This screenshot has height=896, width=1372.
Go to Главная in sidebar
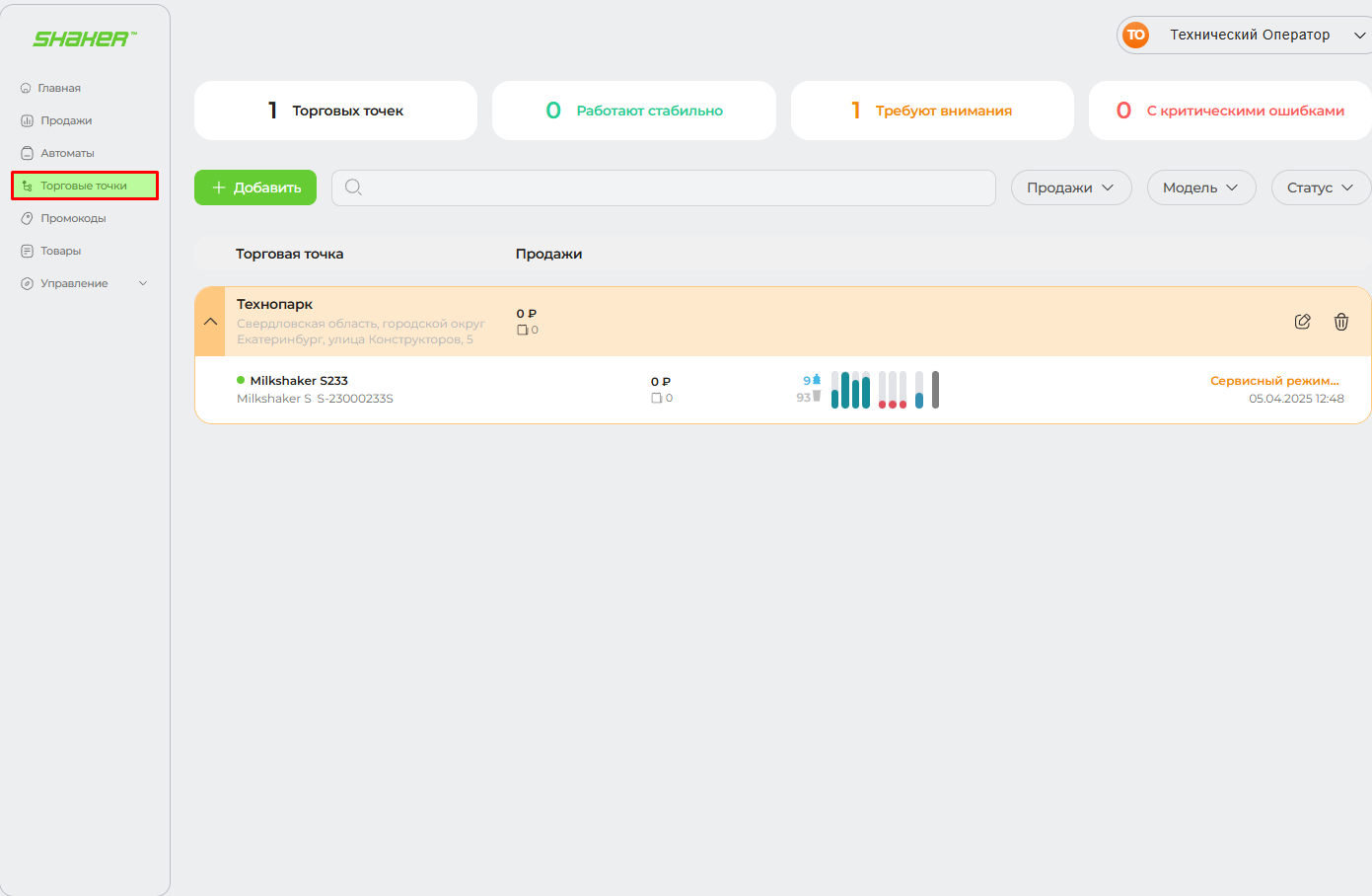click(59, 88)
